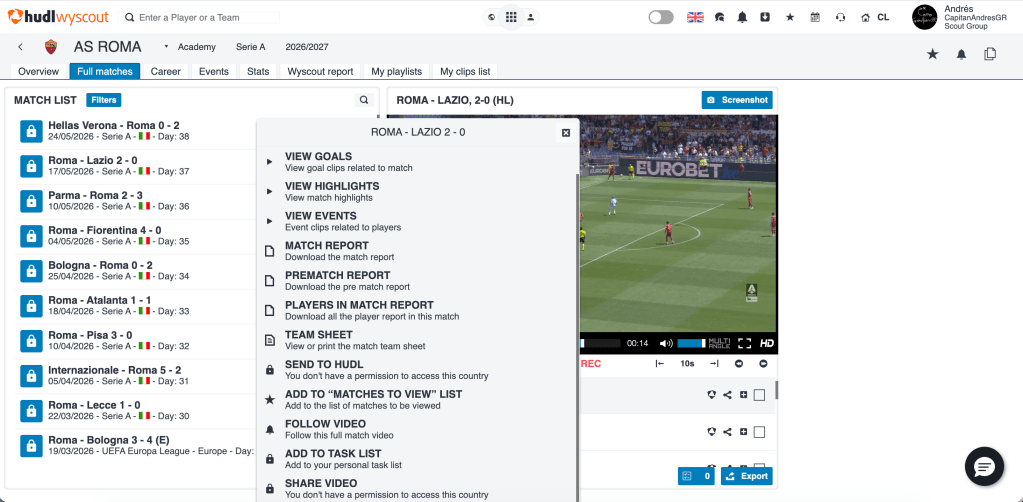
Task: Open the 2026/2027 season selector
Action: click(x=307, y=47)
